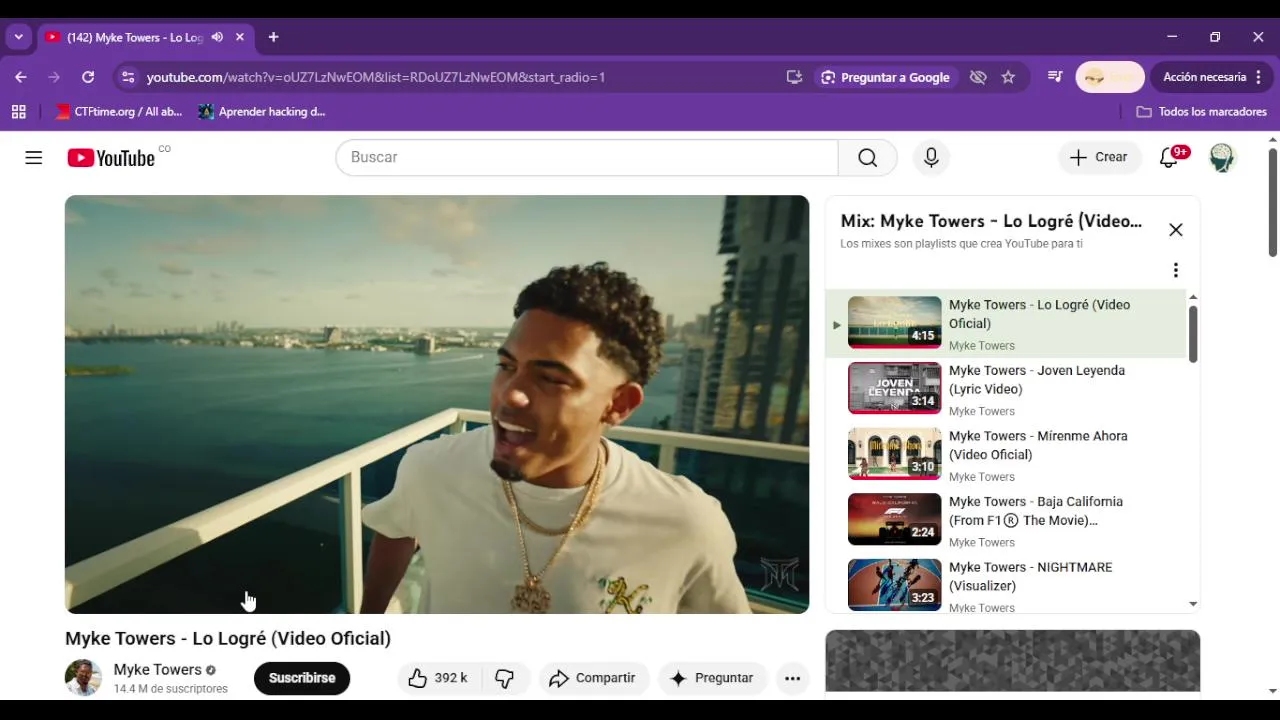Click the video title text

click(228, 638)
